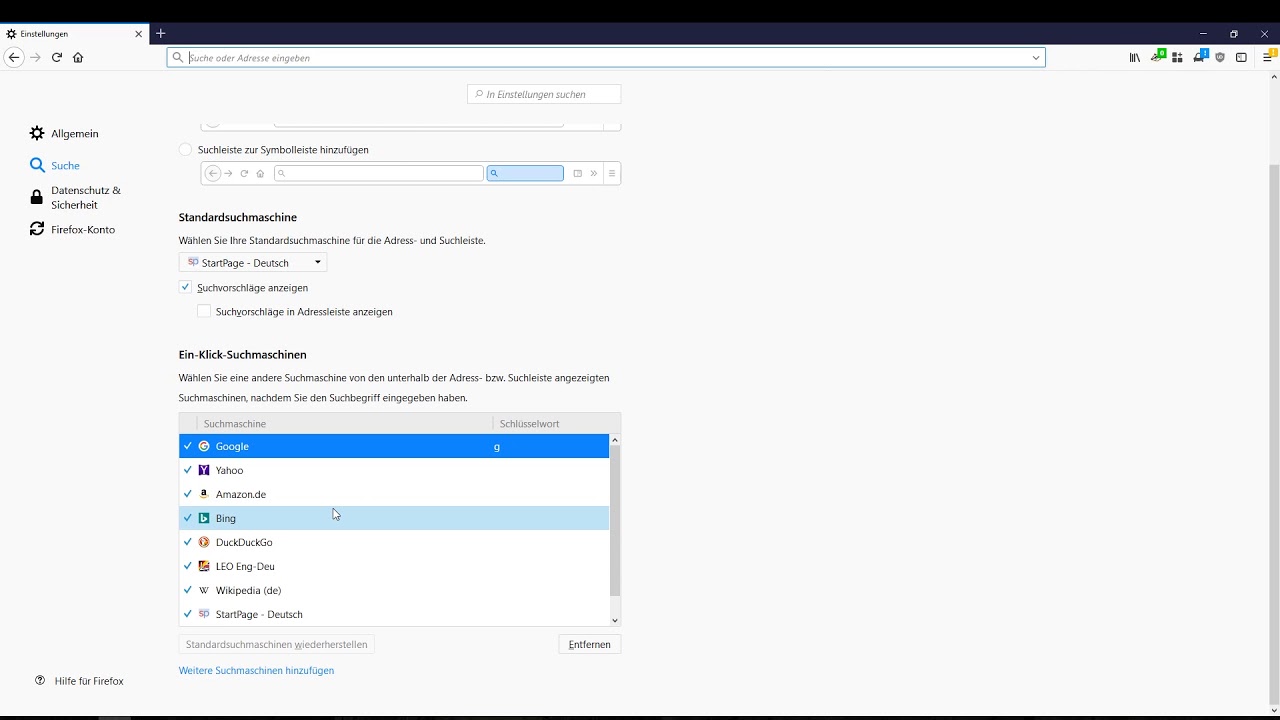Open Hilfe für Firefox link
The width and height of the screenshot is (1280, 720).
tap(80, 681)
